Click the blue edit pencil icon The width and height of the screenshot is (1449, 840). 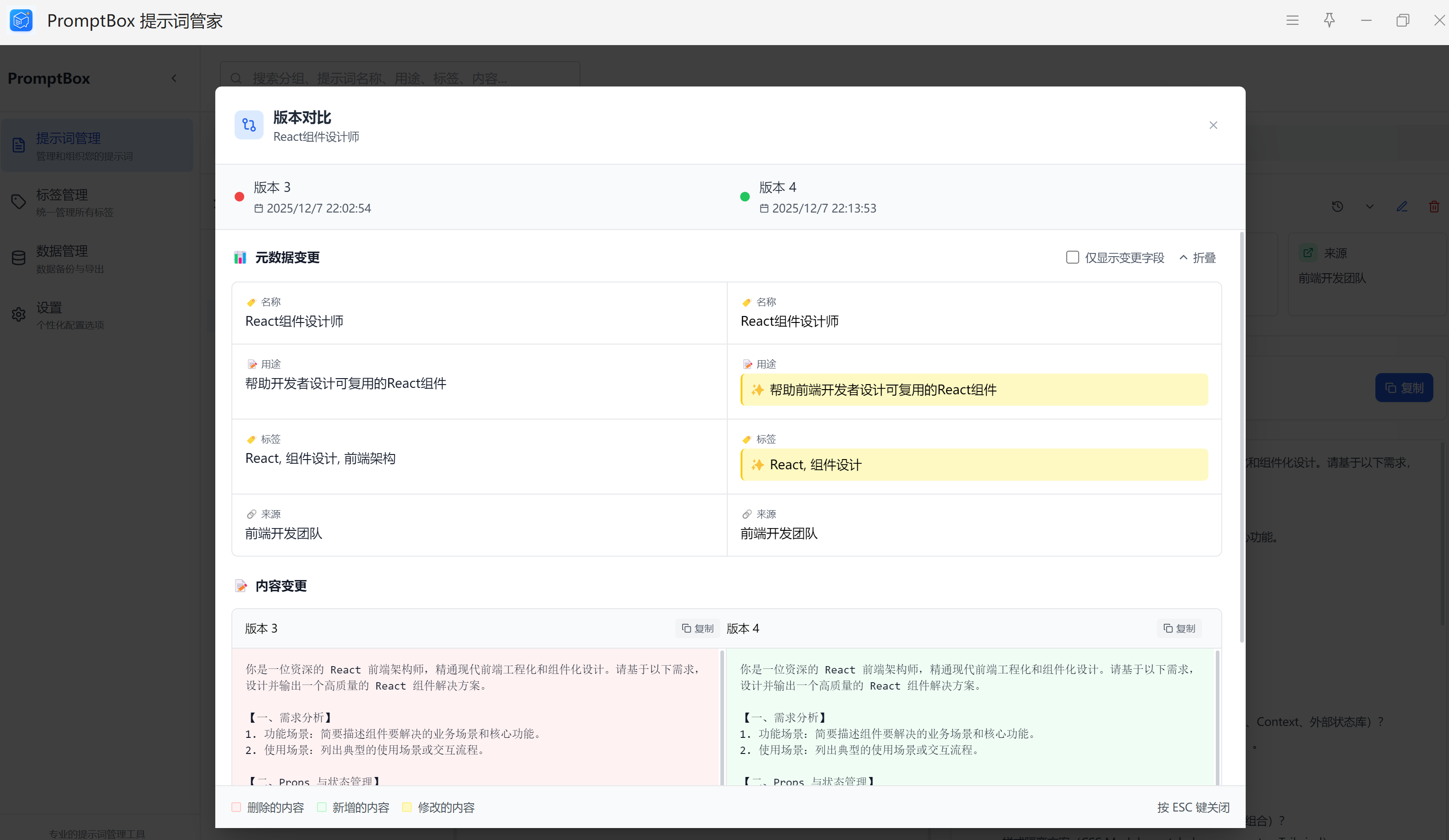click(x=1401, y=207)
